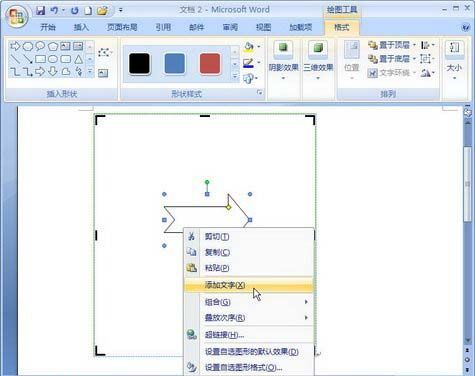The width and height of the screenshot is (475, 376).
Task: Open the 三维效果 3-D effects dropdown
Action: coord(318,61)
